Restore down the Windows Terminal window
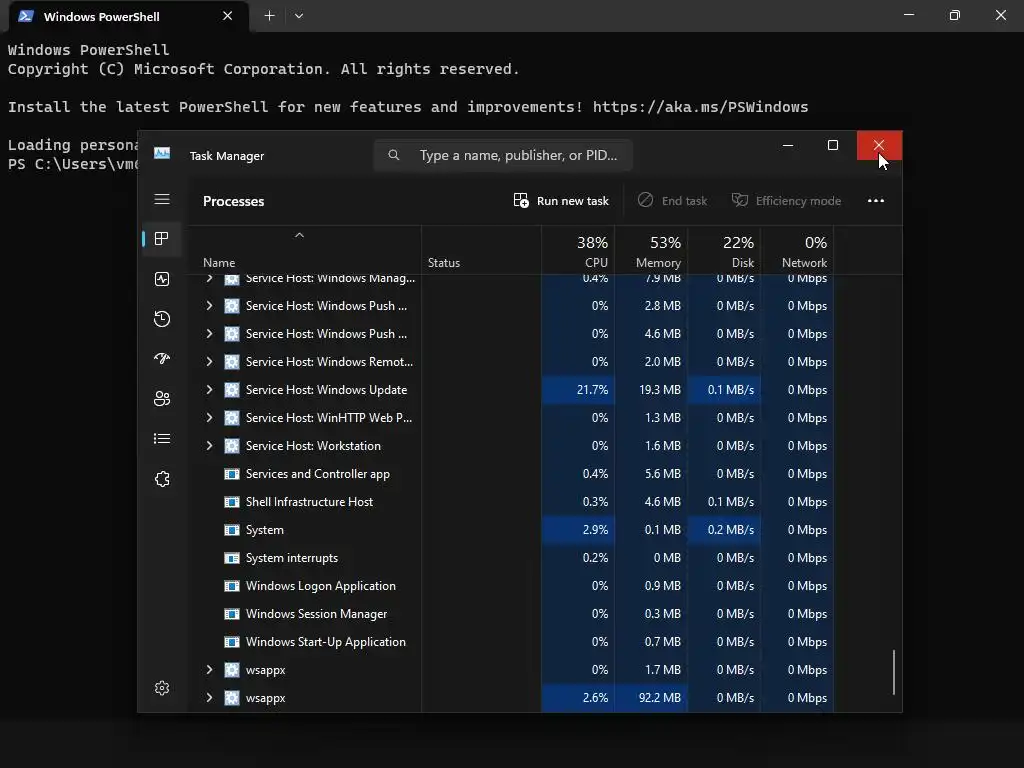 pos(955,15)
